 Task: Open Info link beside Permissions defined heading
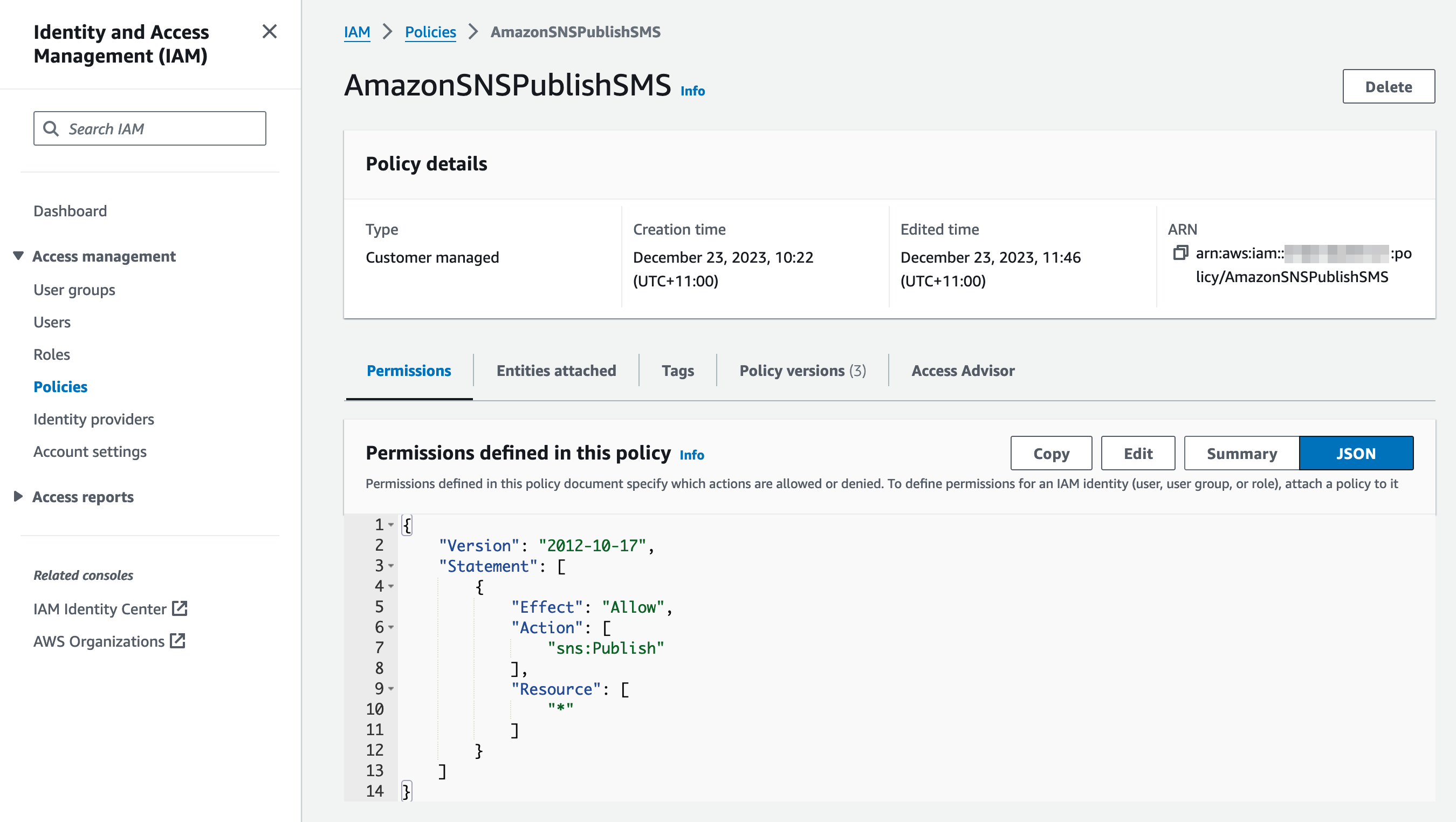click(691, 455)
